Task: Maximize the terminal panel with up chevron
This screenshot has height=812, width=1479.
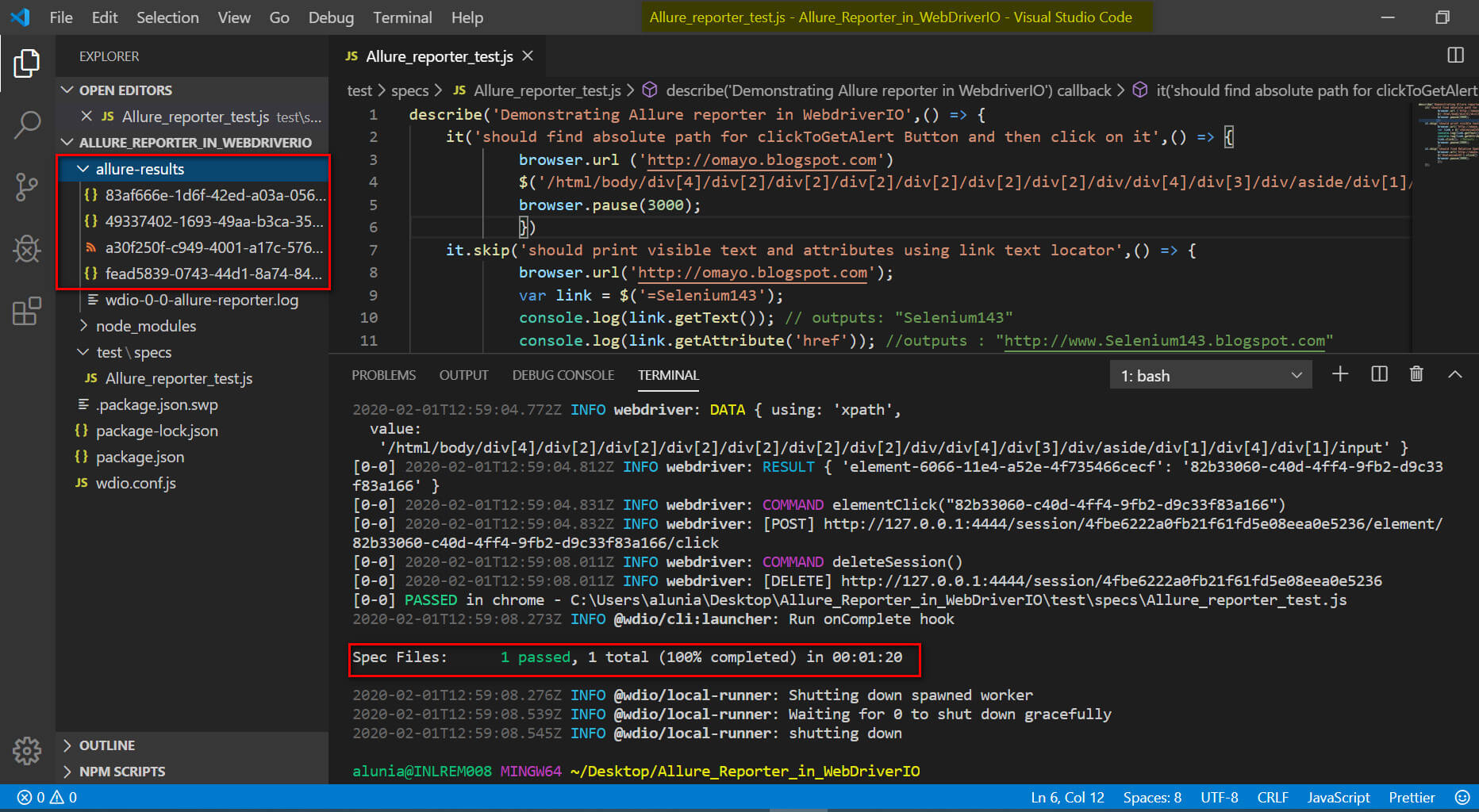Action: point(1454,374)
